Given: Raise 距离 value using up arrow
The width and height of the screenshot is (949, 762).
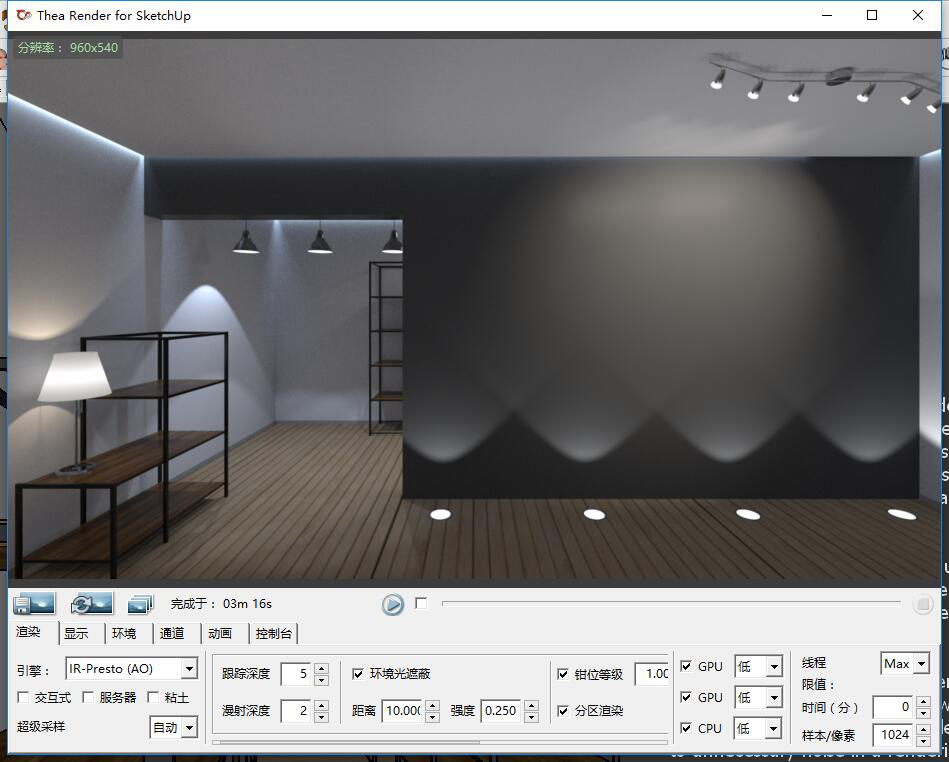Looking at the screenshot, I should (432, 705).
